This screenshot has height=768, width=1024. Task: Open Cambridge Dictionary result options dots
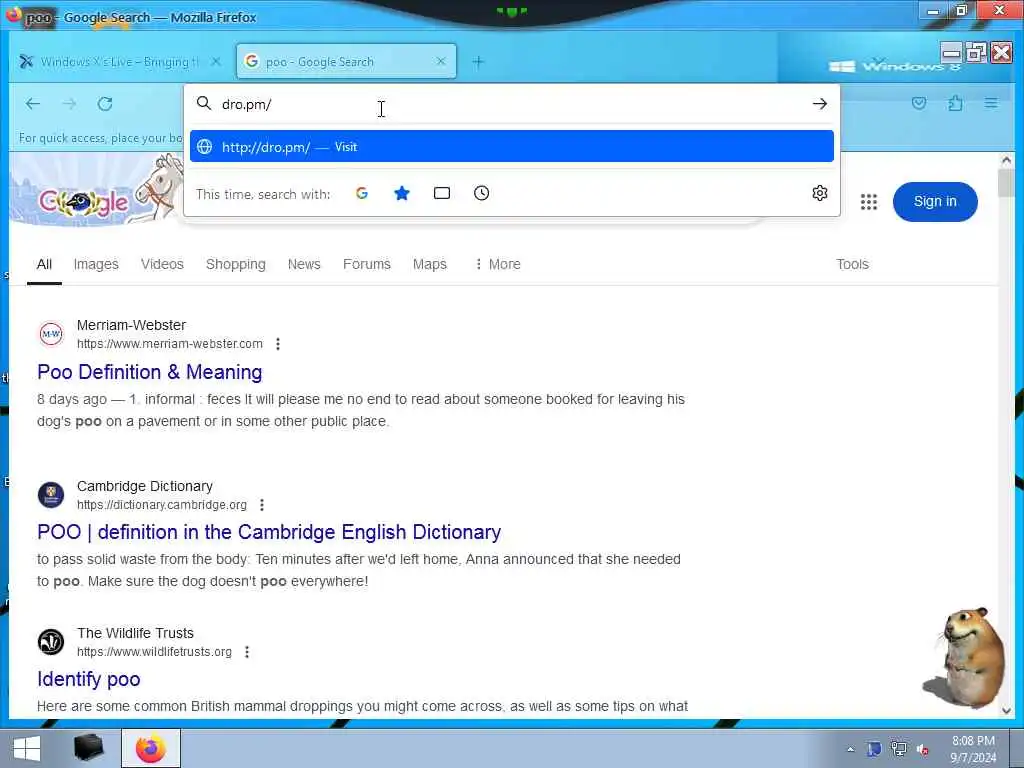(262, 505)
